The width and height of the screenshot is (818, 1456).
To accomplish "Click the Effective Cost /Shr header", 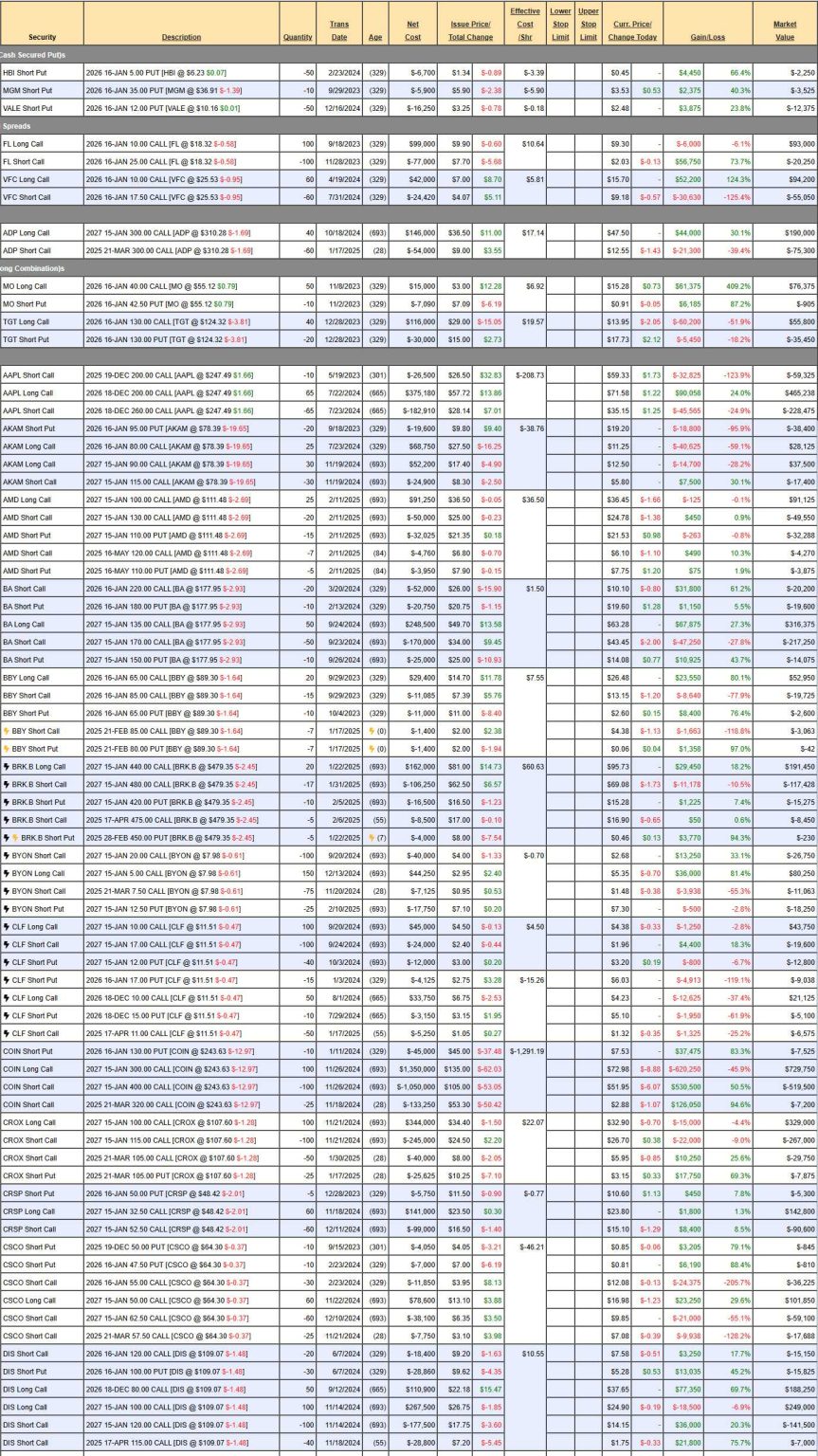I will tap(524, 24).
